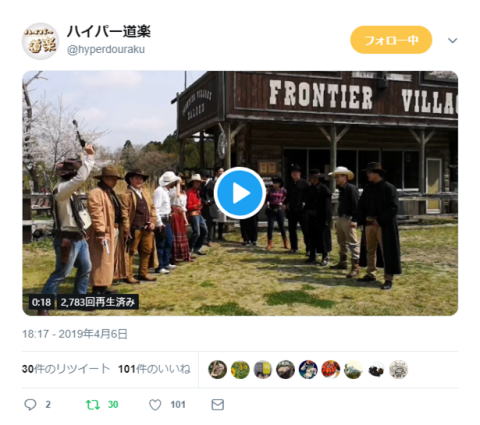
Task: Click the second yellow-green liker avatar
Action: (240, 370)
